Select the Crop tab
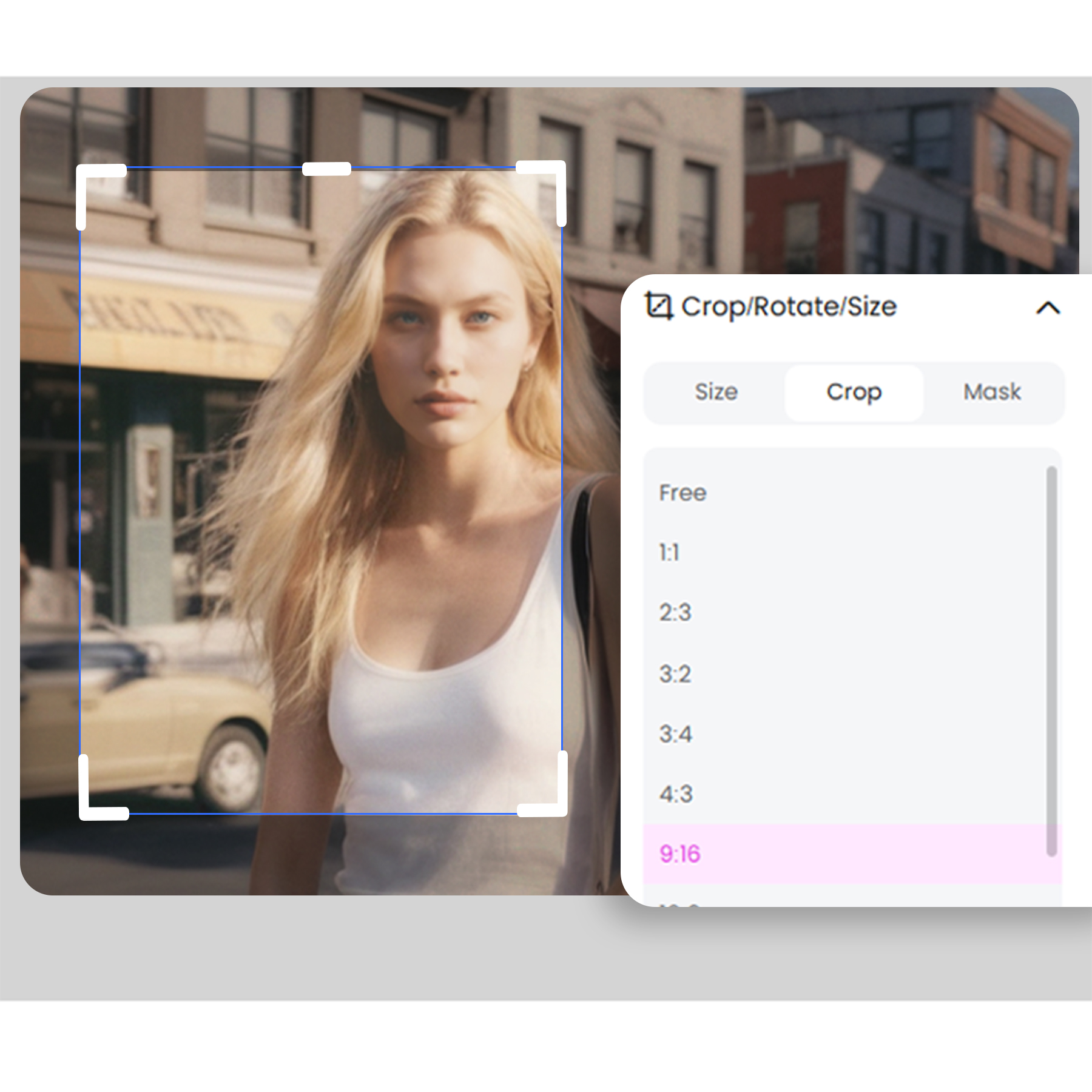Viewport: 1092px width, 1092px height. click(x=854, y=393)
